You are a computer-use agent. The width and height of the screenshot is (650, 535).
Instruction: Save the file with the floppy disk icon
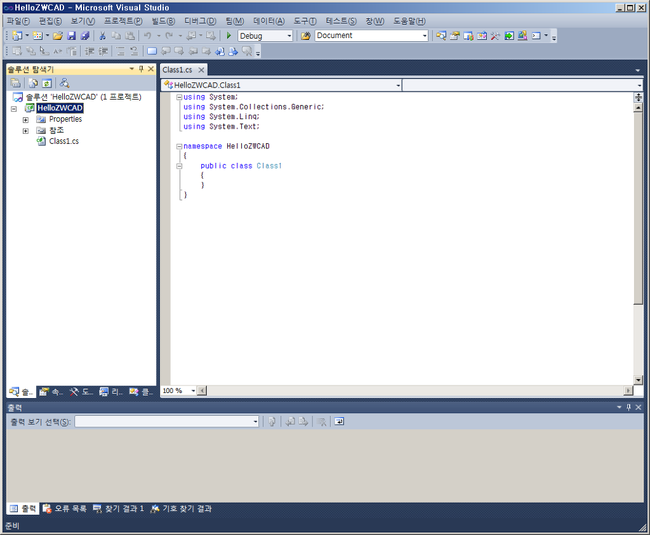tap(72, 36)
